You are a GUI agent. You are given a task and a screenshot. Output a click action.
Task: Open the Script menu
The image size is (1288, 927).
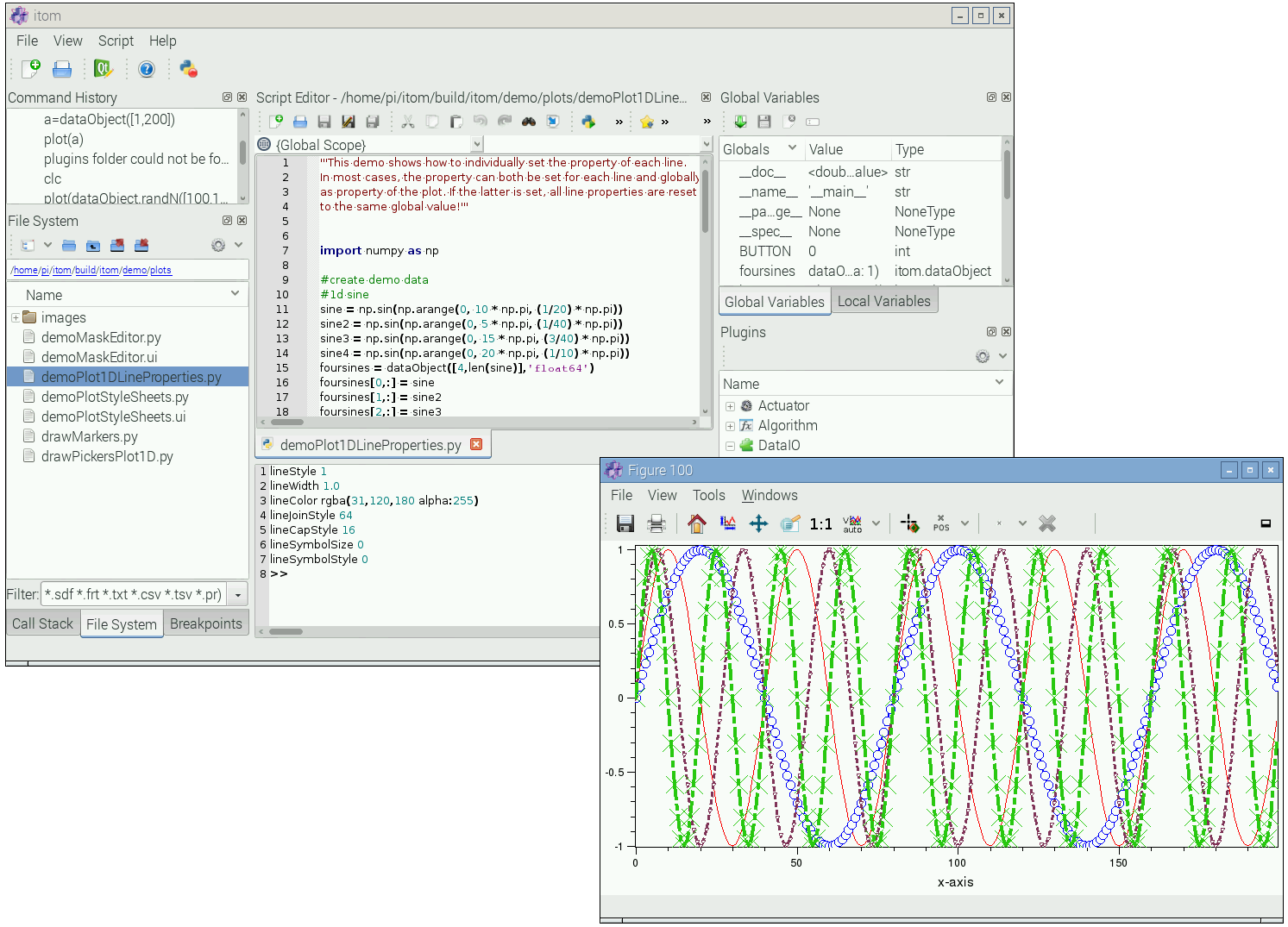(116, 41)
